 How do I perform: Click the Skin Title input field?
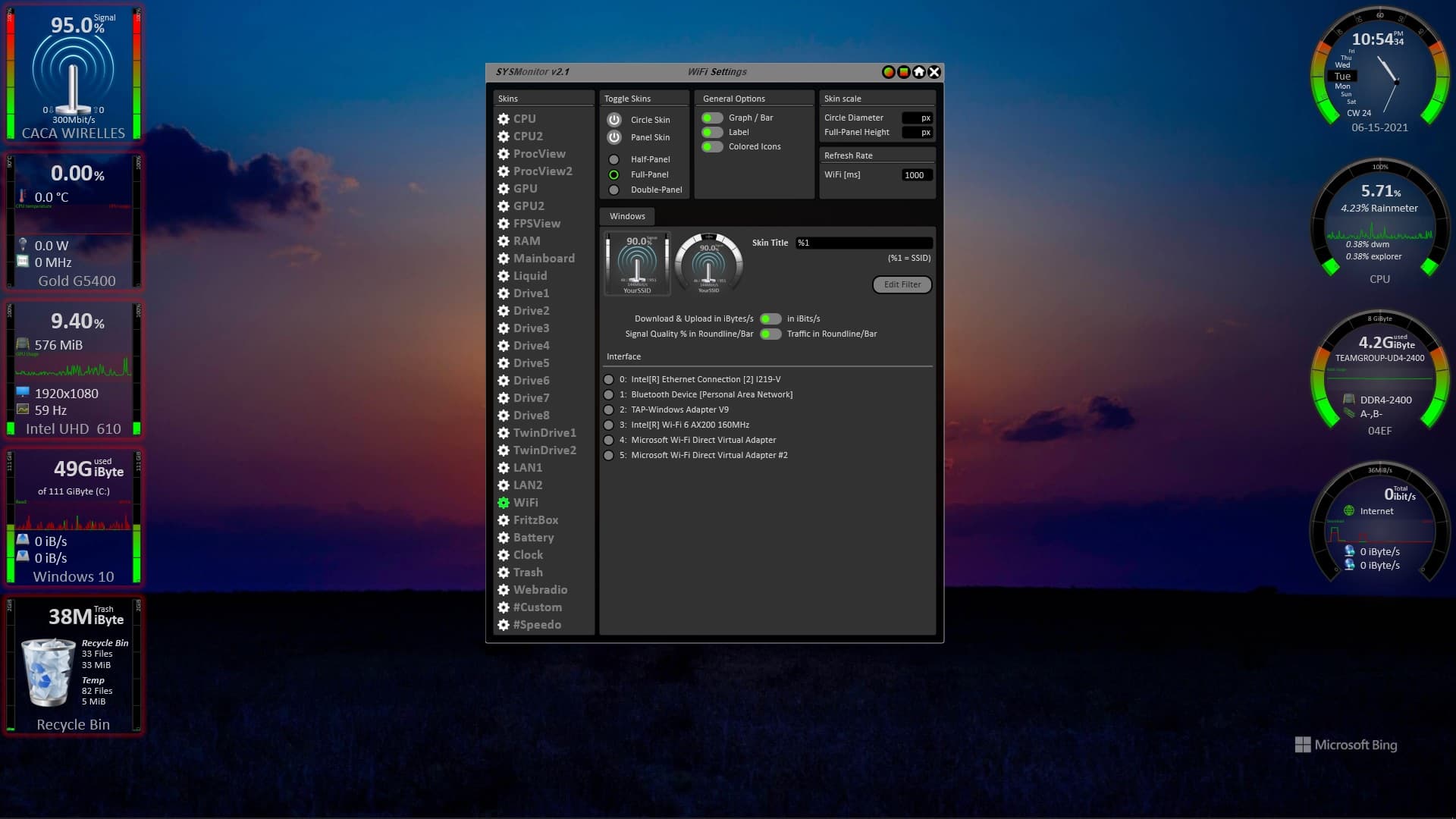(864, 243)
